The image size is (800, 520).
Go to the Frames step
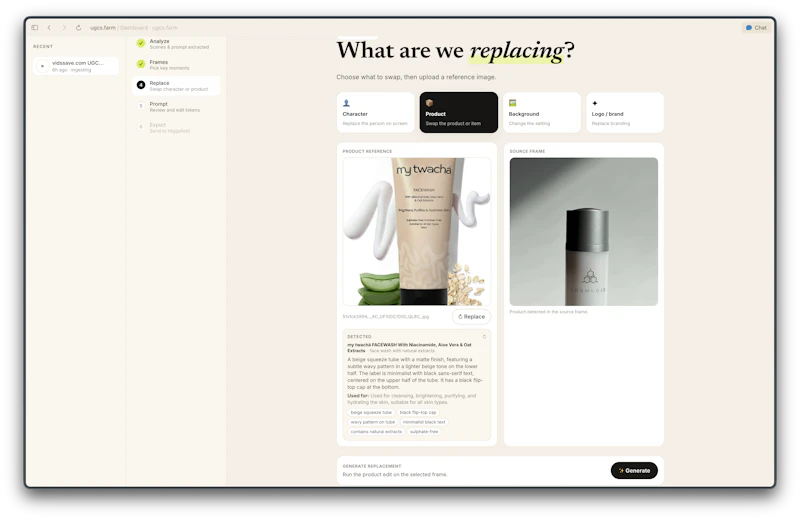[x=176, y=65]
